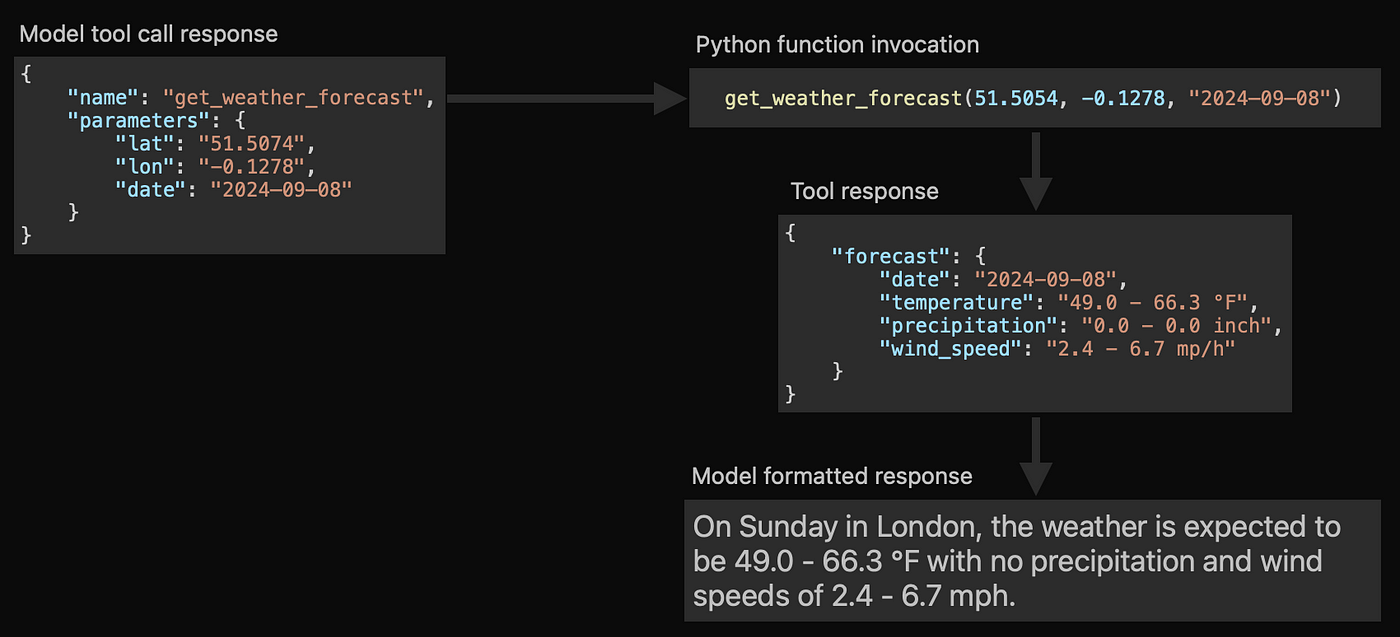The image size is (1400, 637).
Task: Click the "Model tool call response" heading
Action: point(149,34)
